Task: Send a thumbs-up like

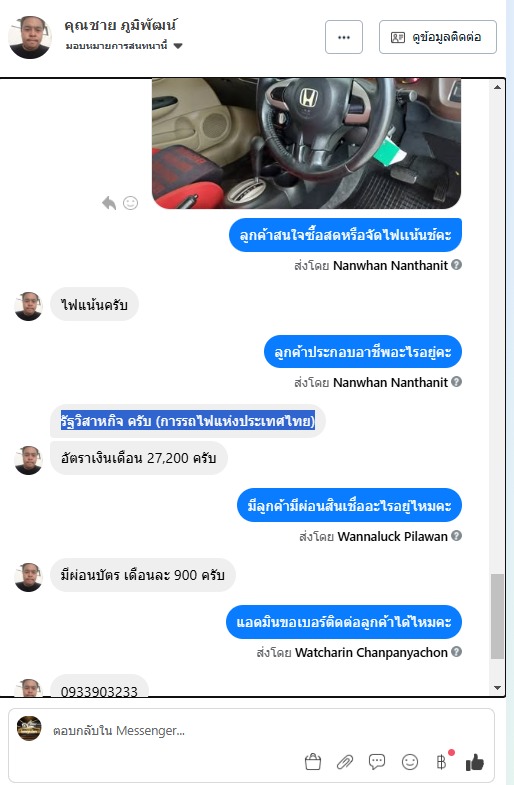Action: (474, 762)
